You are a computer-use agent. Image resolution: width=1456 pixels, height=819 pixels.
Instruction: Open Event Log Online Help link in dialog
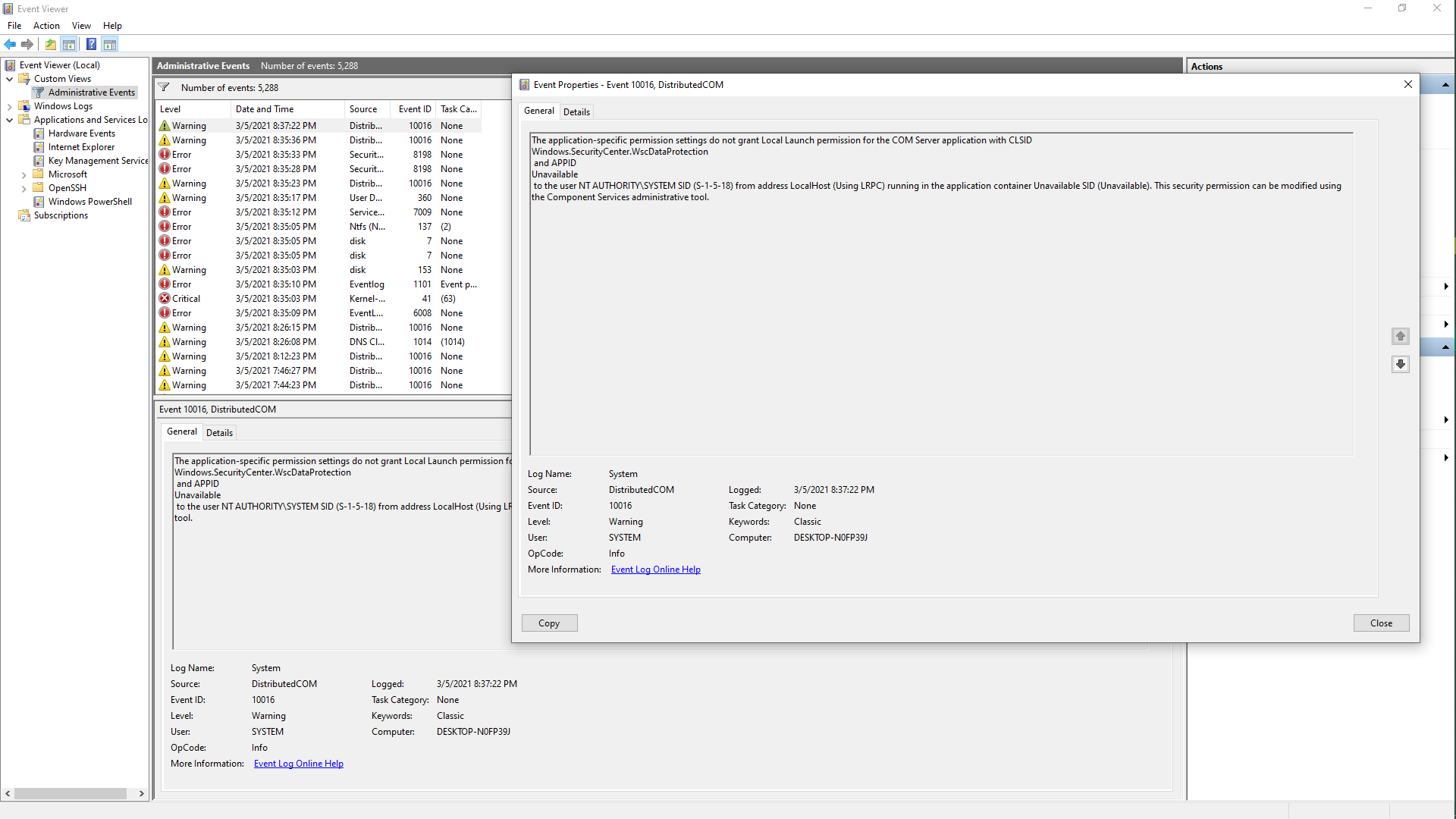[655, 570]
